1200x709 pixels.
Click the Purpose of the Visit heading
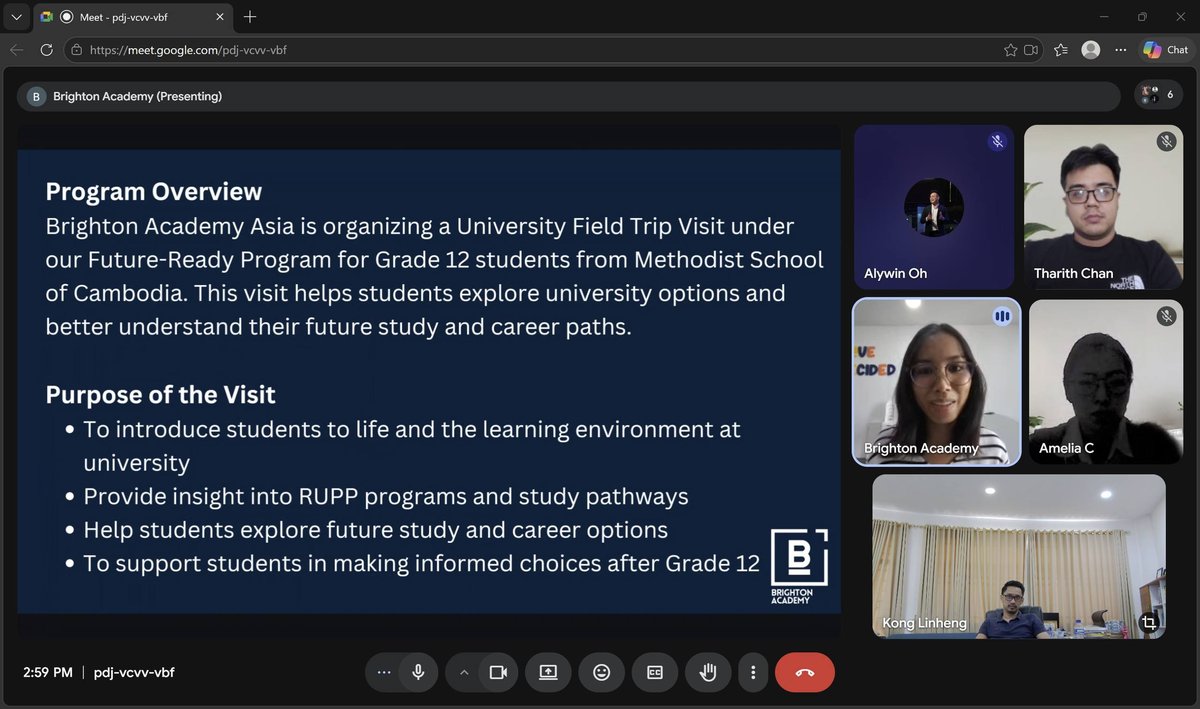[x=160, y=394]
